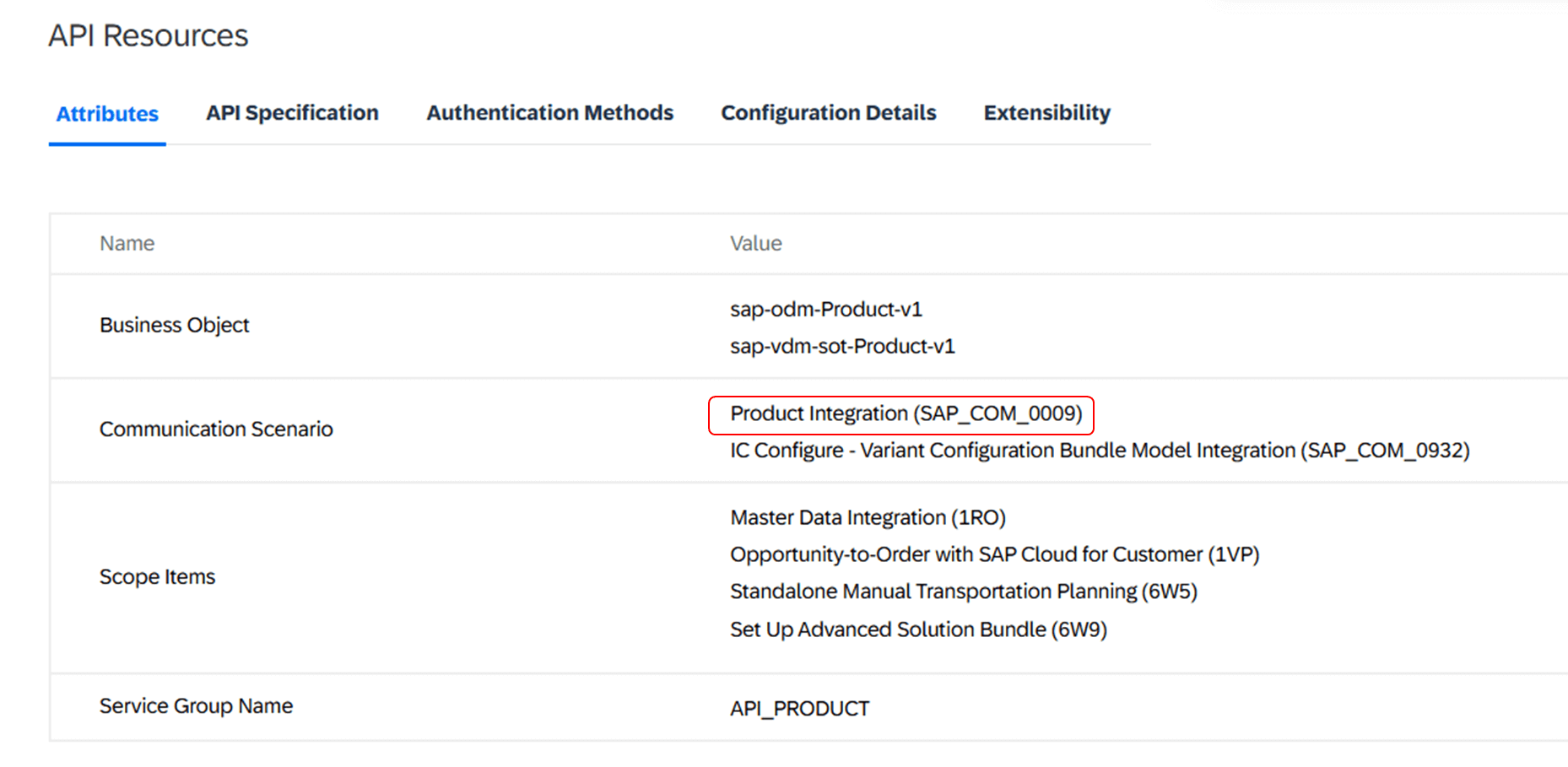The width and height of the screenshot is (1568, 767).
Task: Click the Business Object row label
Action: coord(174,325)
